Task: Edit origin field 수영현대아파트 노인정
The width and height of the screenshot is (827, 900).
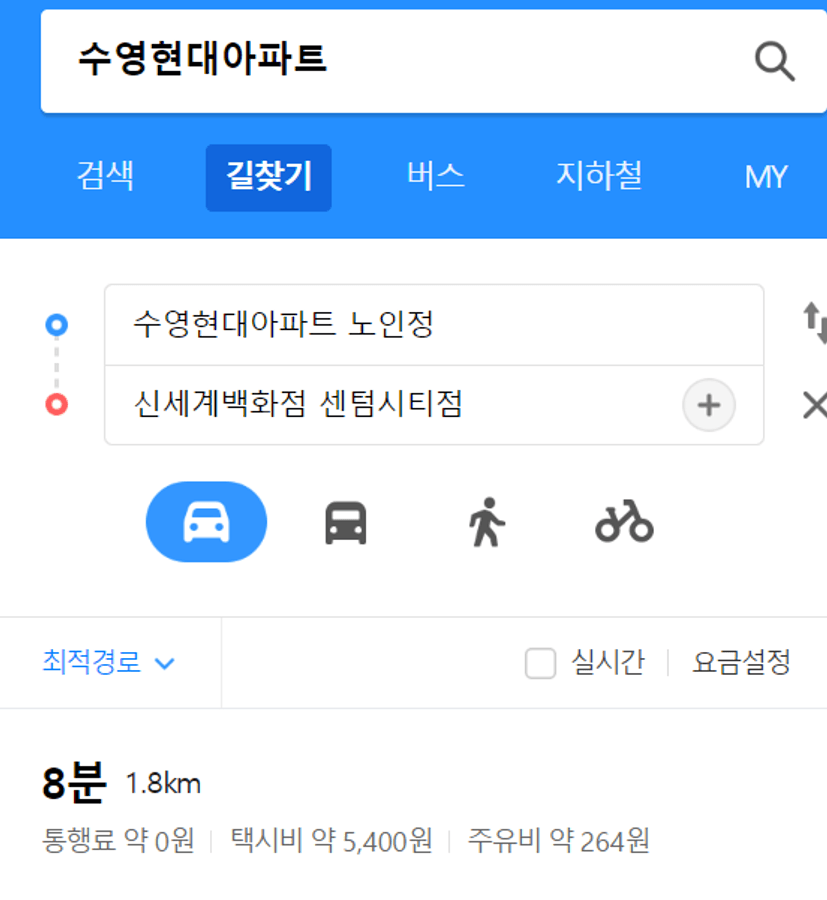Action: (x=434, y=325)
